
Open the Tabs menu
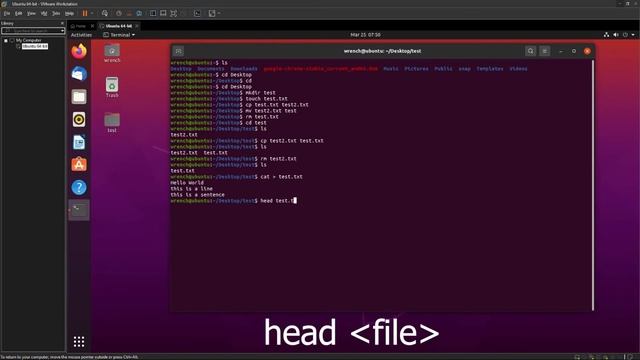[x=56, y=13]
